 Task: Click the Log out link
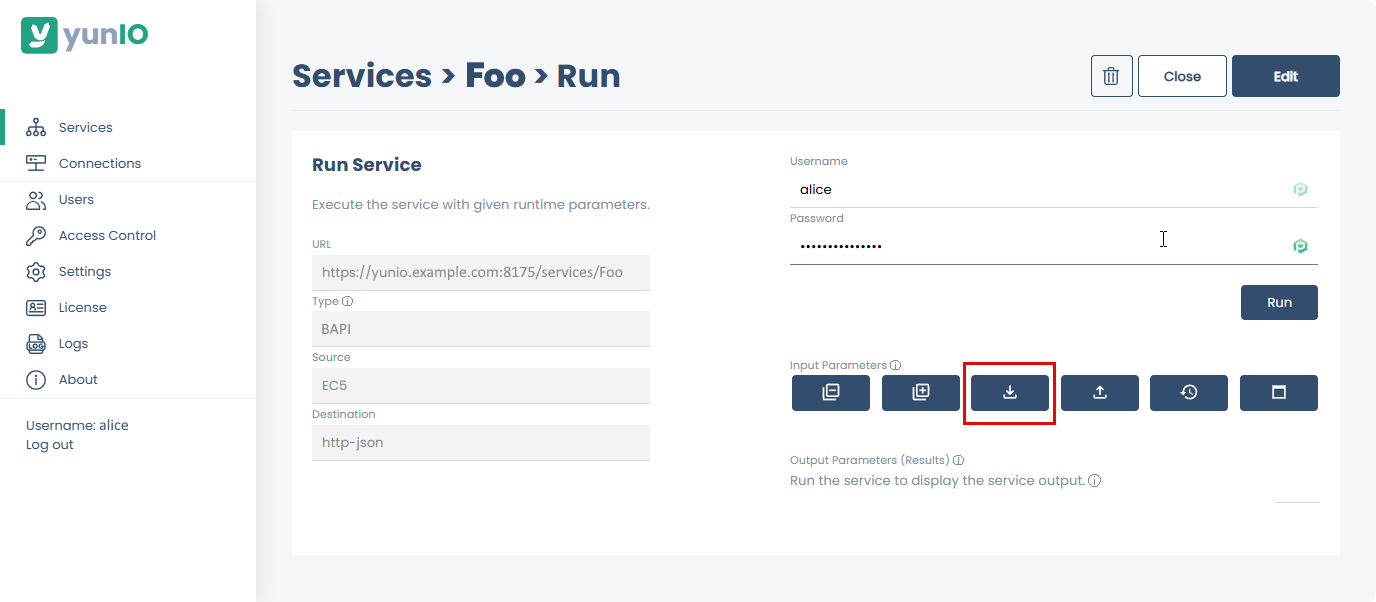click(x=49, y=444)
